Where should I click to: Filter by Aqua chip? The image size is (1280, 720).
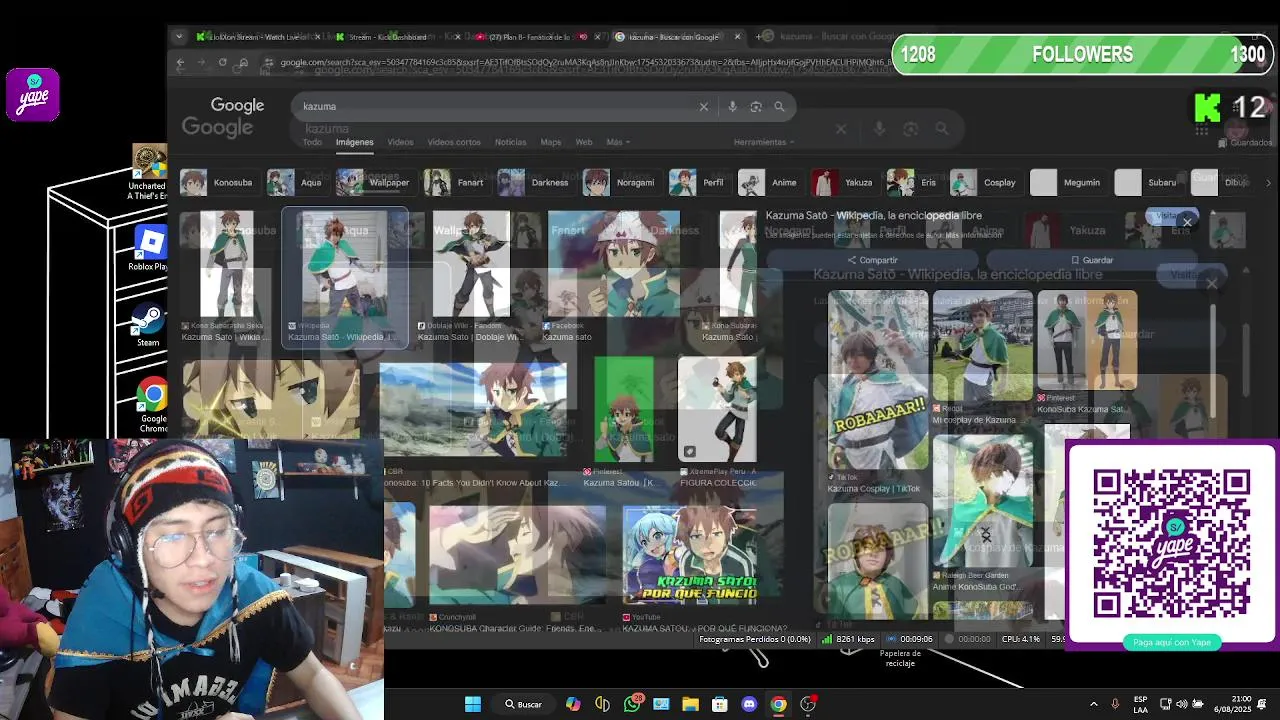pyautogui.click(x=297, y=183)
